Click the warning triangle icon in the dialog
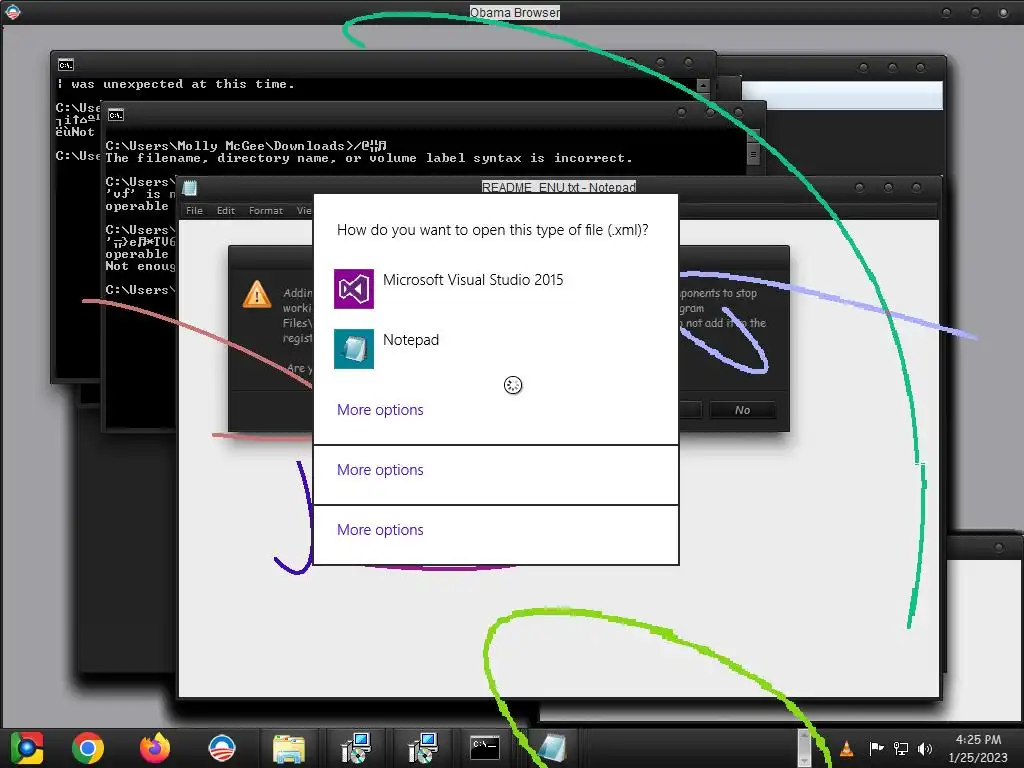Image resolution: width=1024 pixels, height=768 pixels. [x=257, y=295]
